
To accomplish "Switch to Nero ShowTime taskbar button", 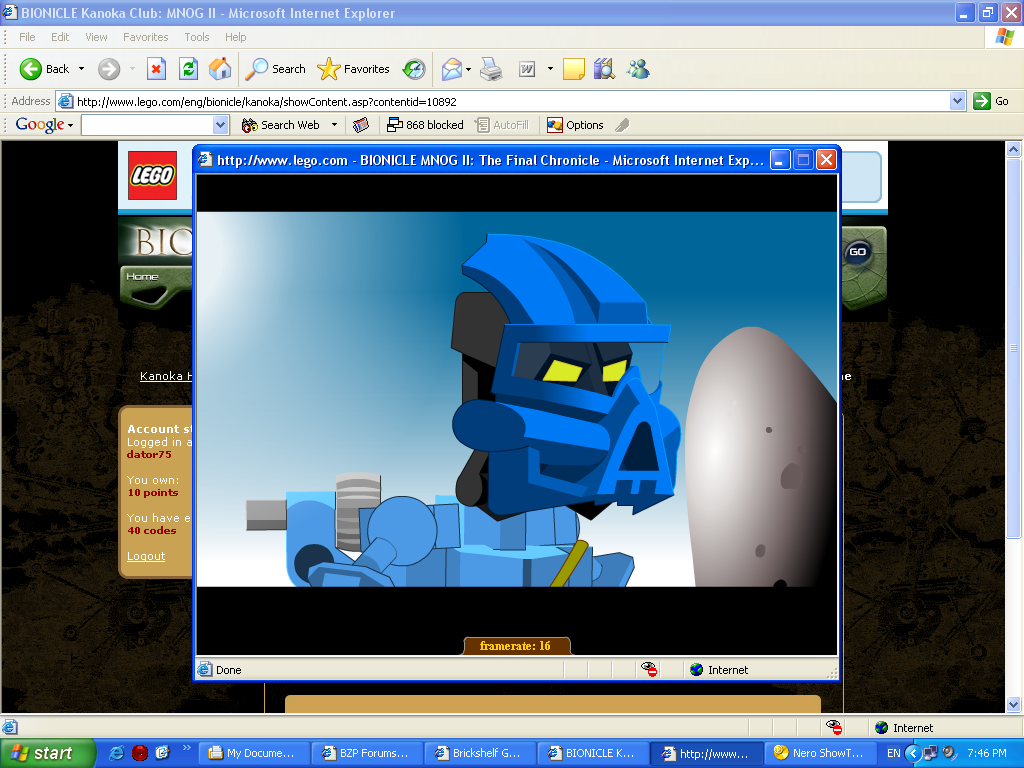I will coord(819,753).
